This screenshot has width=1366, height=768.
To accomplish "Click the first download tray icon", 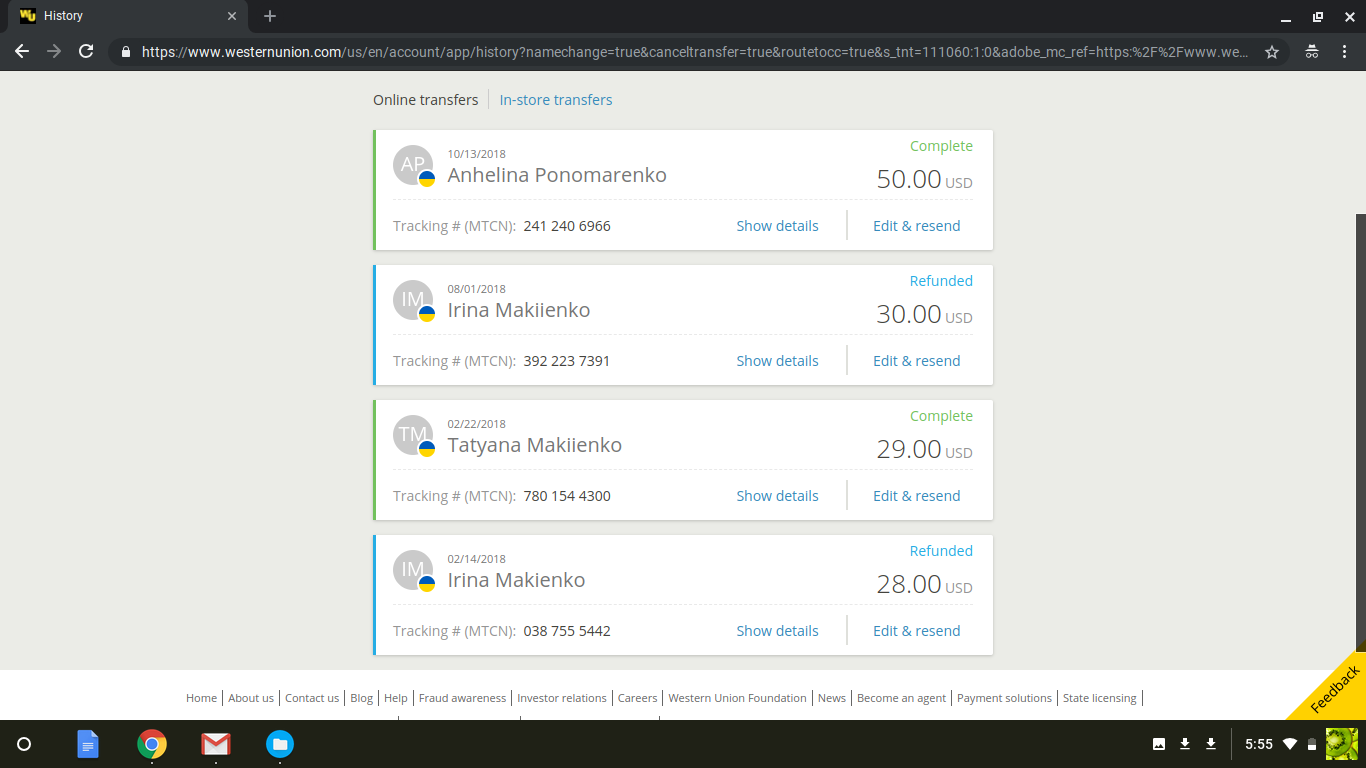I will (x=1185, y=744).
